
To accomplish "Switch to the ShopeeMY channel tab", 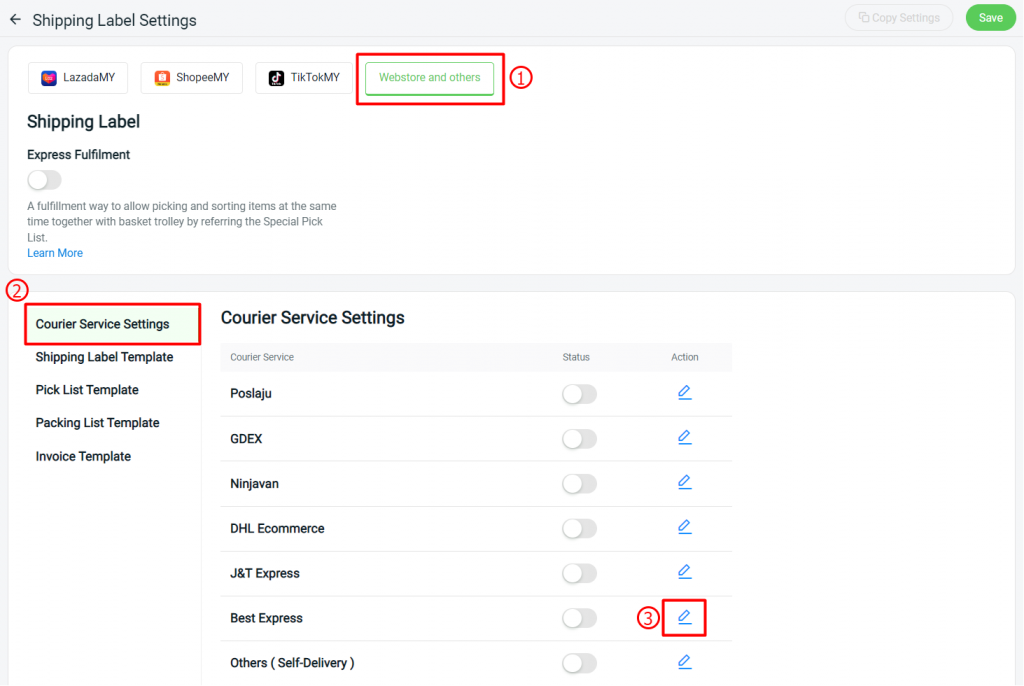I will [x=191, y=77].
